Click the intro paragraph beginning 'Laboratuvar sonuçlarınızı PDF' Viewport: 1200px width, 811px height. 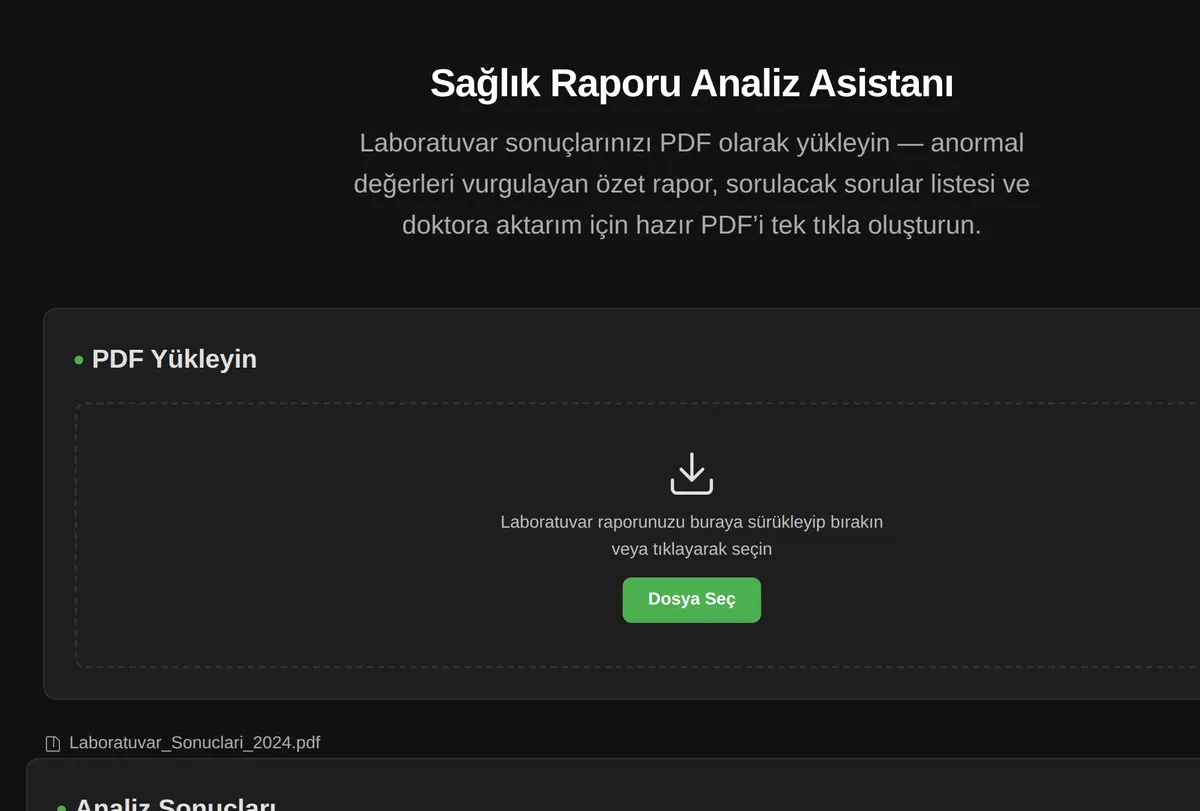click(691, 184)
